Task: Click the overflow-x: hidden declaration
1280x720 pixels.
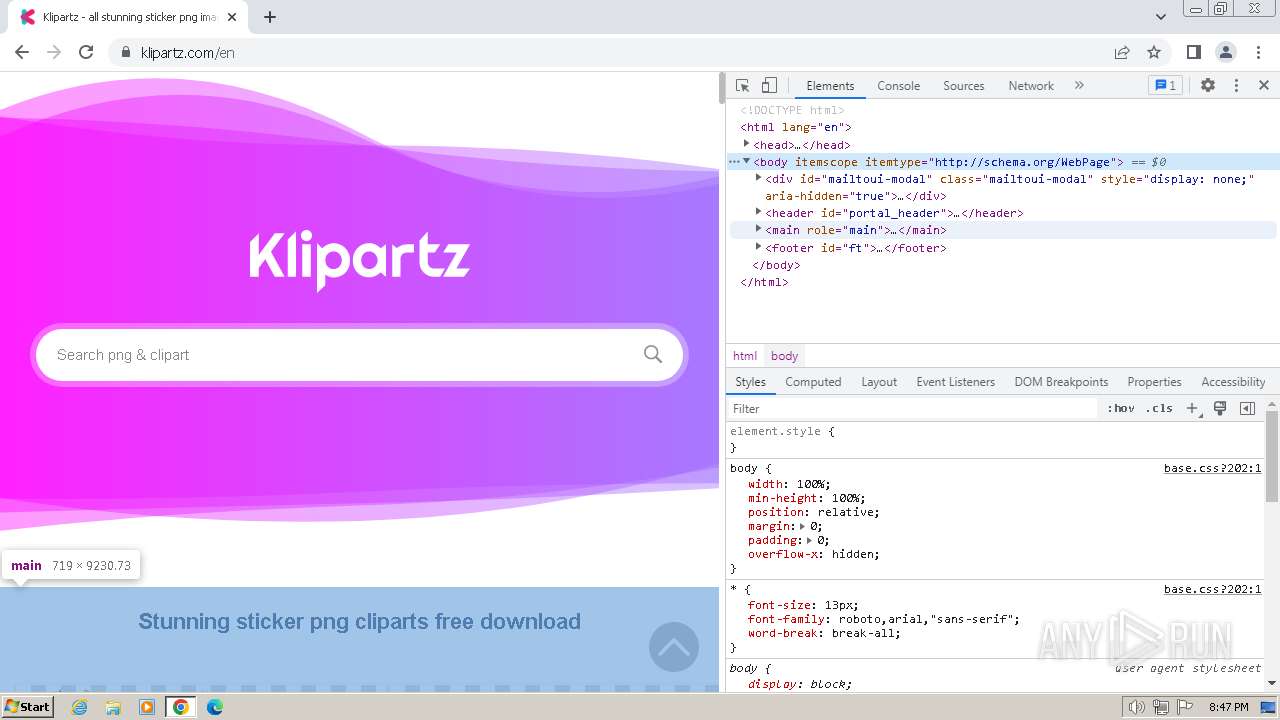Action: tap(814, 554)
